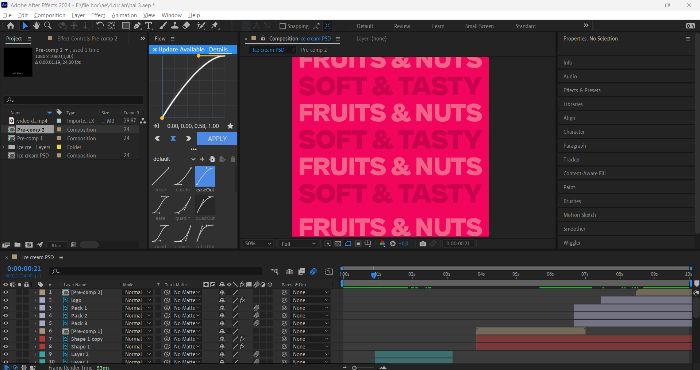Click the Project panel search field
This screenshot has height=370, width=700.
click(74, 100)
